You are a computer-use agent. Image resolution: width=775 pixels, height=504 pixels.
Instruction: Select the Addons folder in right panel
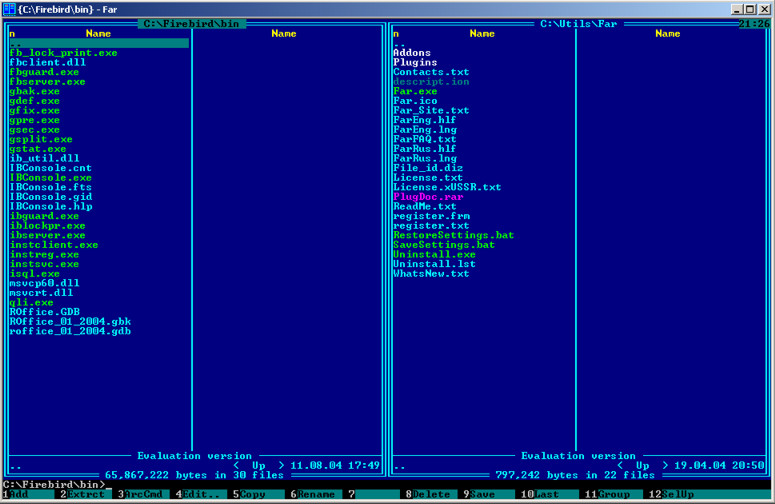pyautogui.click(x=412, y=53)
